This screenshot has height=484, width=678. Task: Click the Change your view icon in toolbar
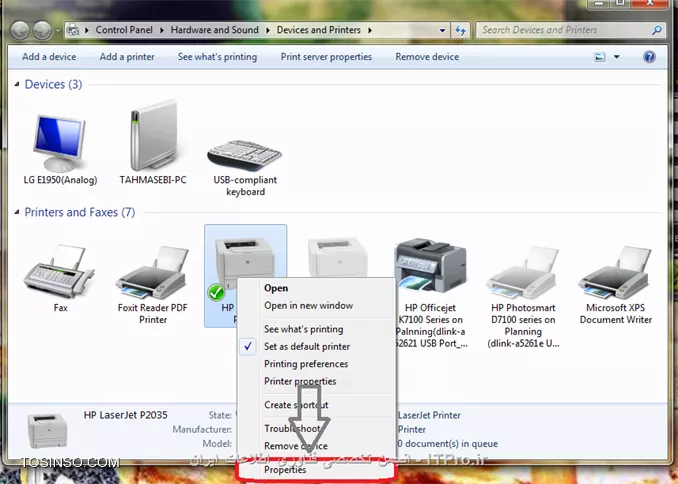[600, 57]
